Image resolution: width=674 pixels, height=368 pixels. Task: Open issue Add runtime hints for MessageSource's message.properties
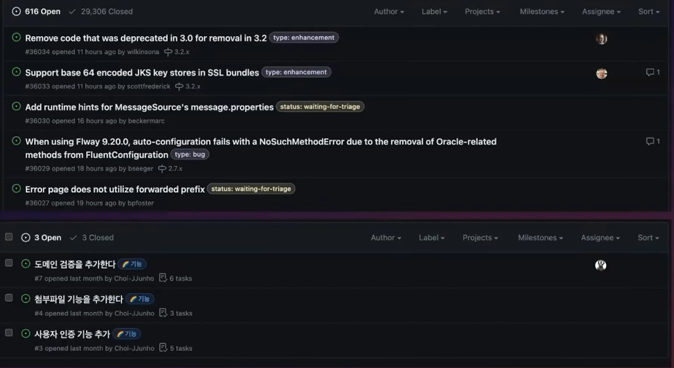point(149,107)
